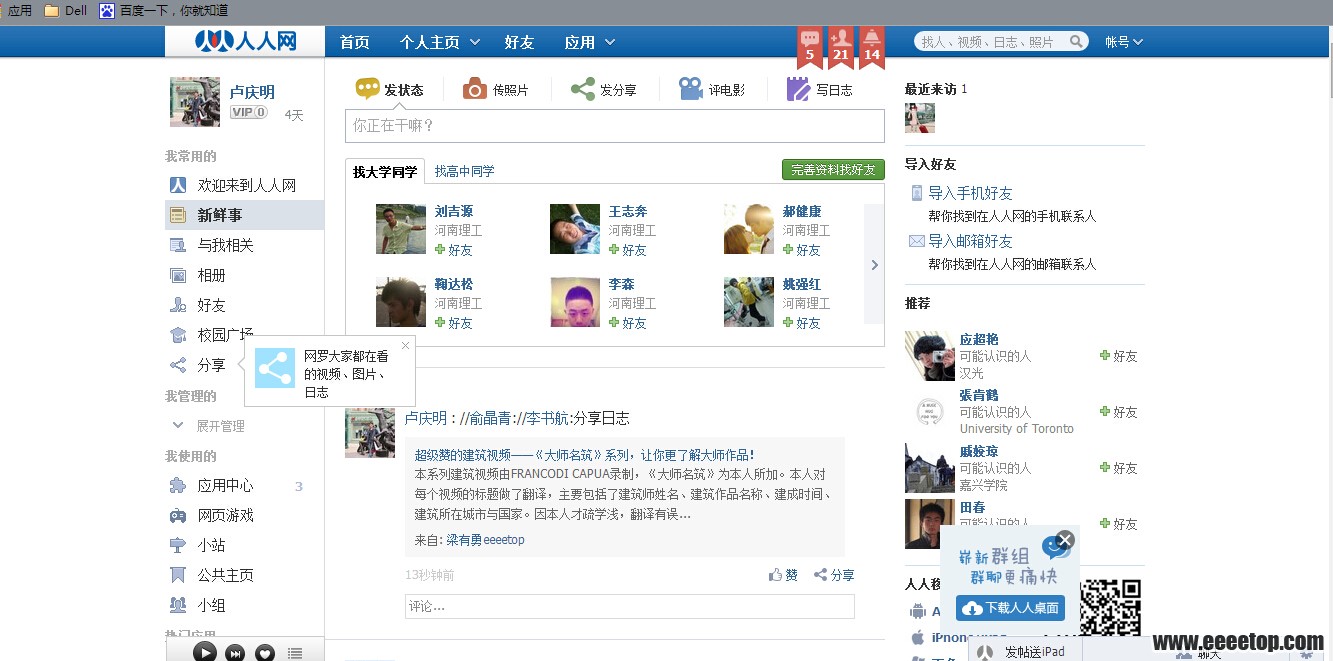Image resolution: width=1333 pixels, height=661 pixels.
Task: Click 评电影 movie review icon
Action: click(690, 89)
